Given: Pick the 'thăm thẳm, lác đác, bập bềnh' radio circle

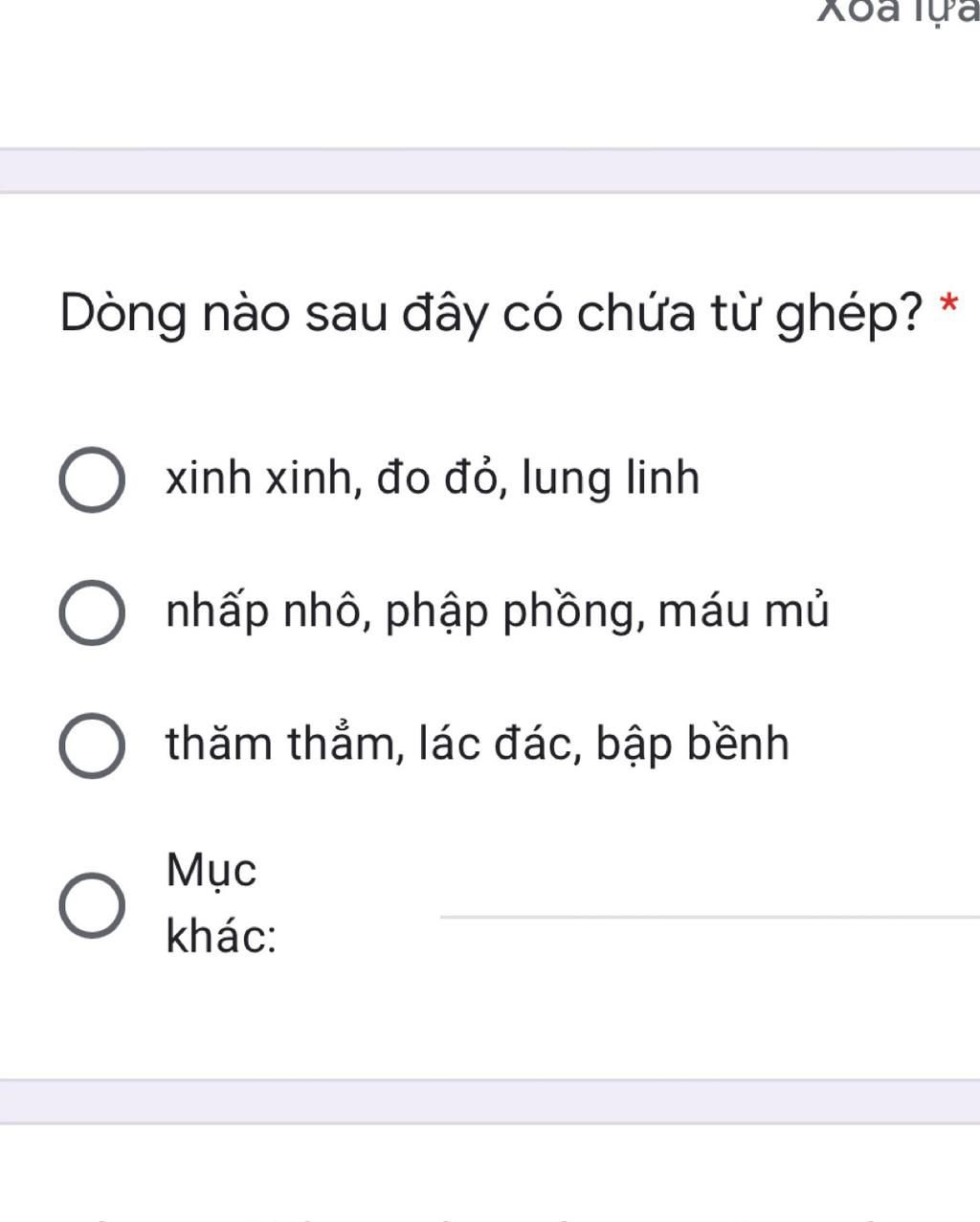Looking at the screenshot, I should (92, 745).
